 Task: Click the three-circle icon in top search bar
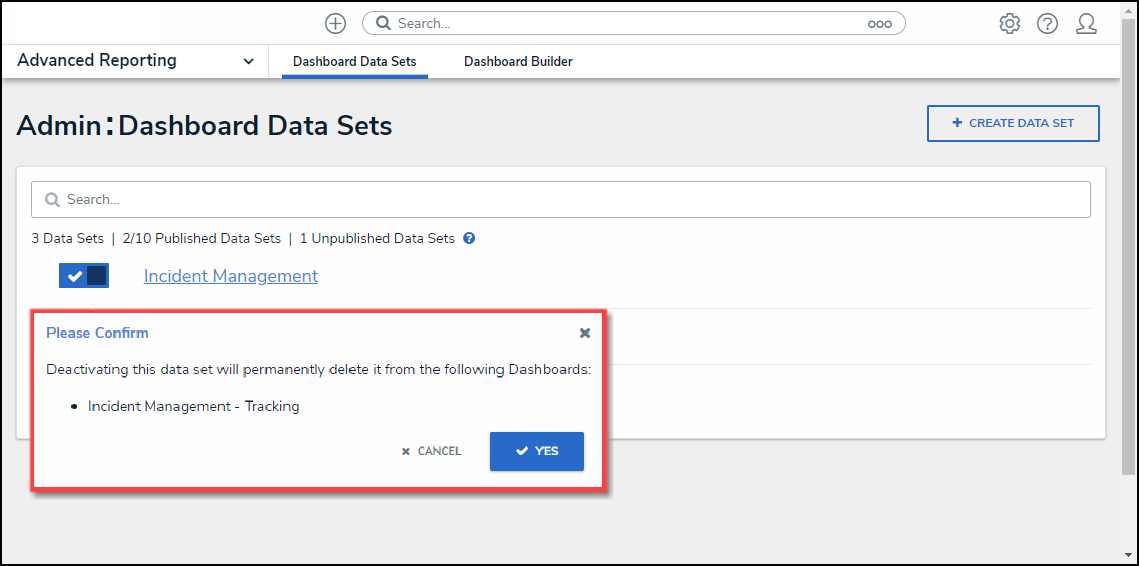pos(879,24)
